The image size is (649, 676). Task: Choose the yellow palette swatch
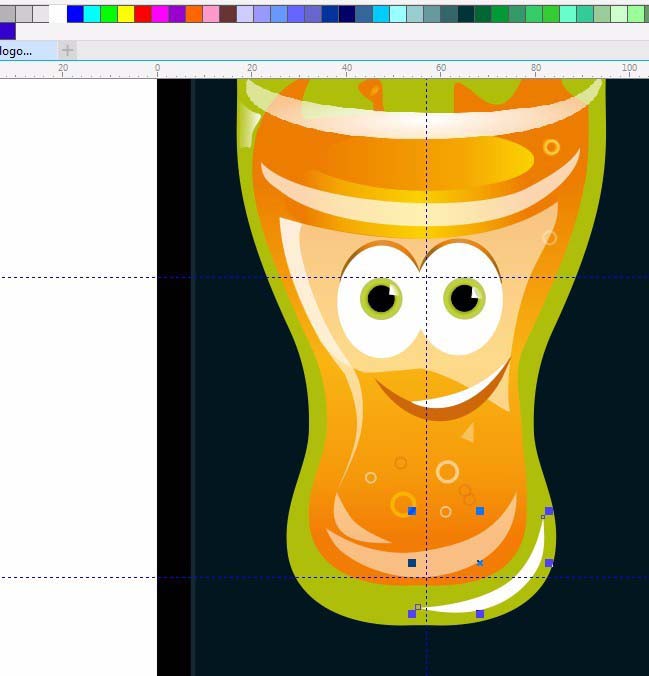pyautogui.click(x=126, y=14)
